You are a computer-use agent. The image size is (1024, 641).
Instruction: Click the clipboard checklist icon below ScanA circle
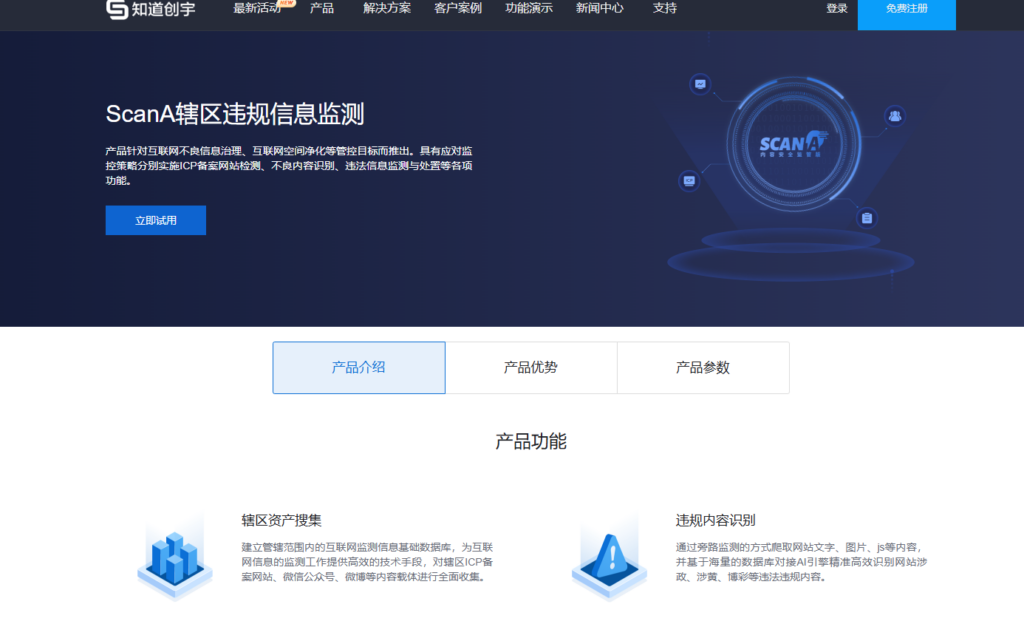coord(866,218)
